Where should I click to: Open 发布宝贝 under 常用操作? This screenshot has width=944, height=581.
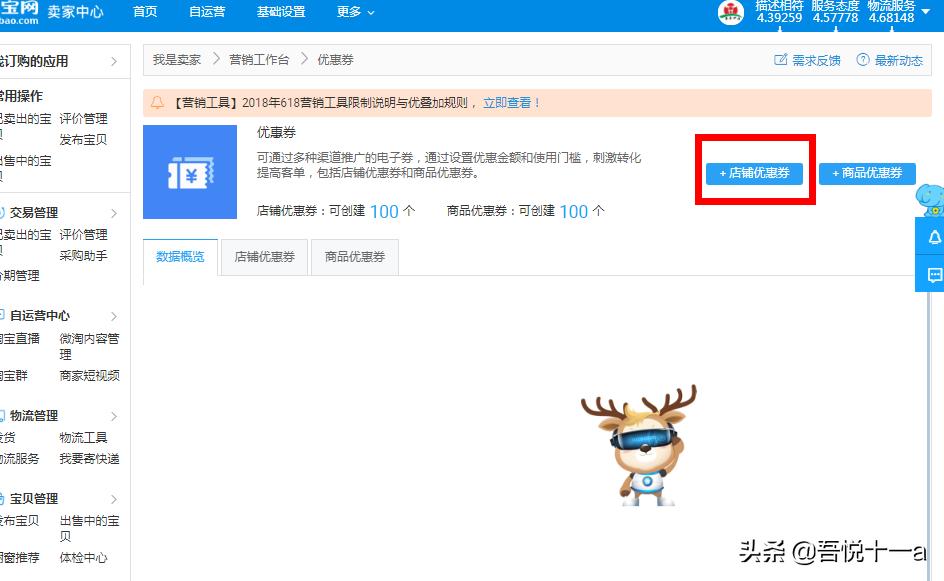(83, 140)
